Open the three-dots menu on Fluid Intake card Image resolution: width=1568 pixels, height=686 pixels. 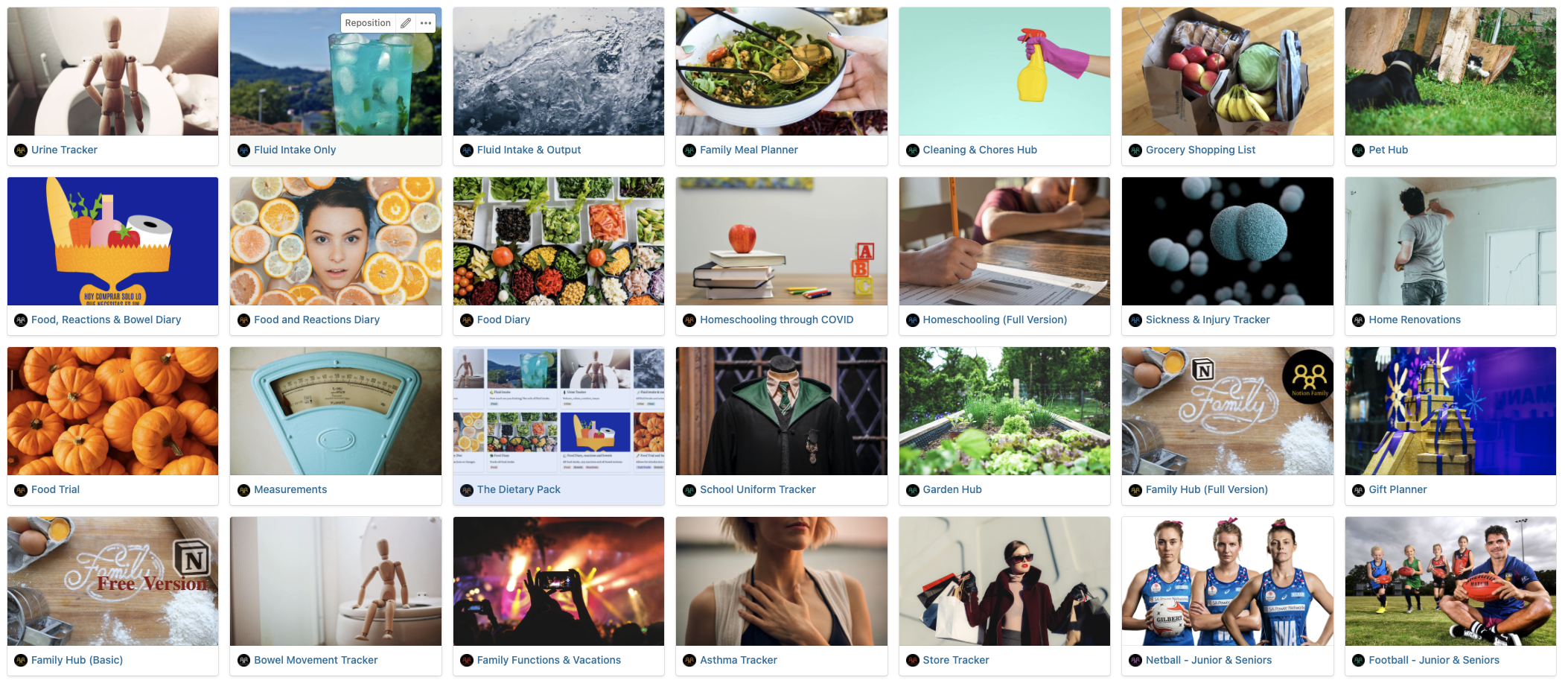click(x=426, y=23)
